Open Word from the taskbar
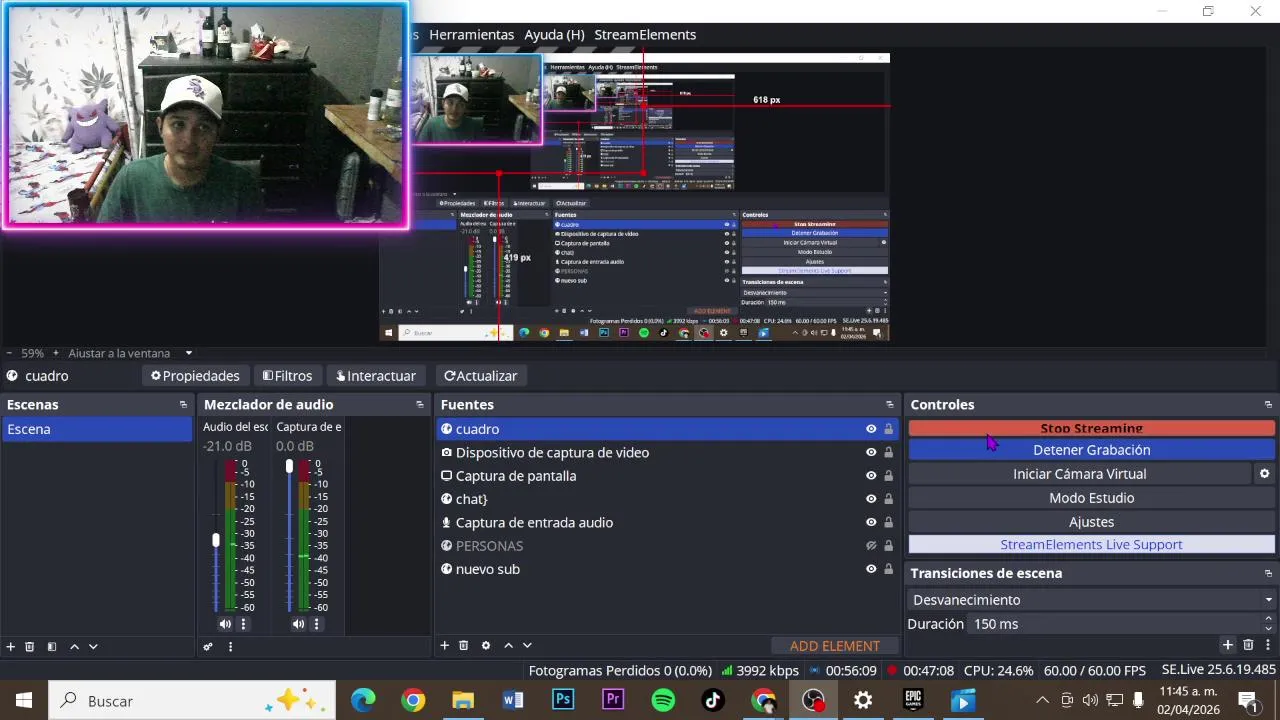1280x720 pixels. click(513, 700)
